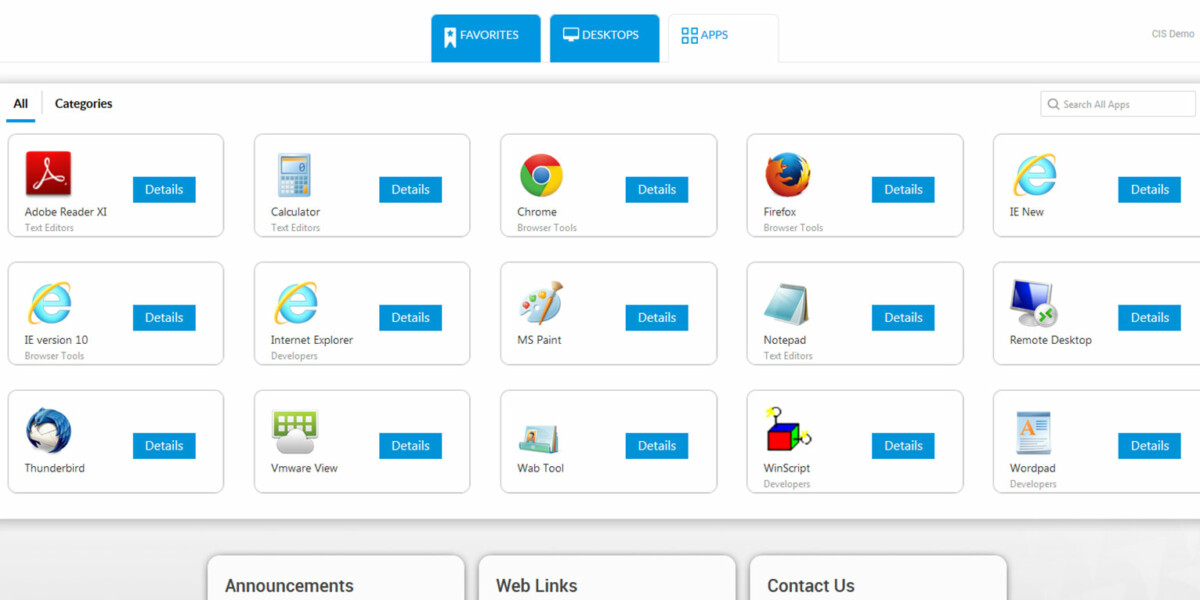Viewport: 1200px width, 600px height.
Task: Open the Favorites tab
Action: click(x=486, y=38)
